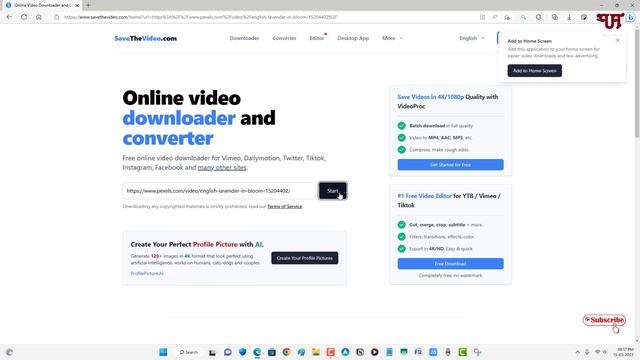
Task: Open 'Save Videos in 4K/1080p' link
Action: pyautogui.click(x=431, y=97)
